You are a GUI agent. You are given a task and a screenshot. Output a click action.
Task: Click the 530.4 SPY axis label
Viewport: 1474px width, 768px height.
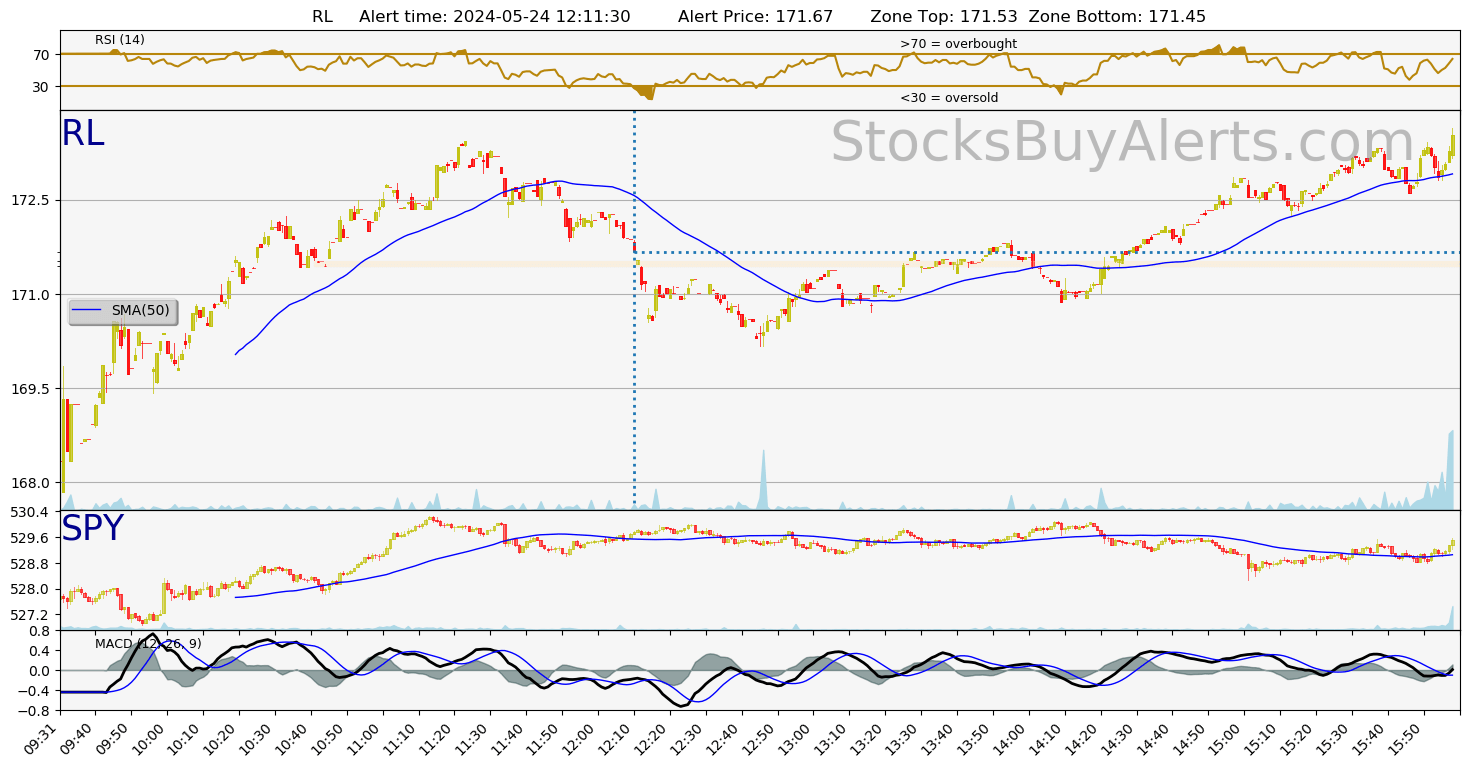(x=29, y=512)
